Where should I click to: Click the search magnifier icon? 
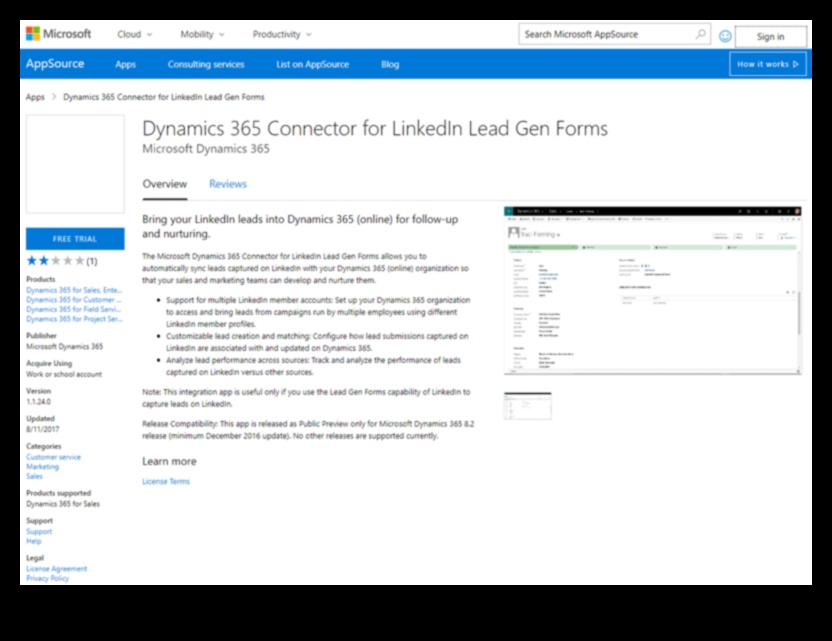coord(700,33)
